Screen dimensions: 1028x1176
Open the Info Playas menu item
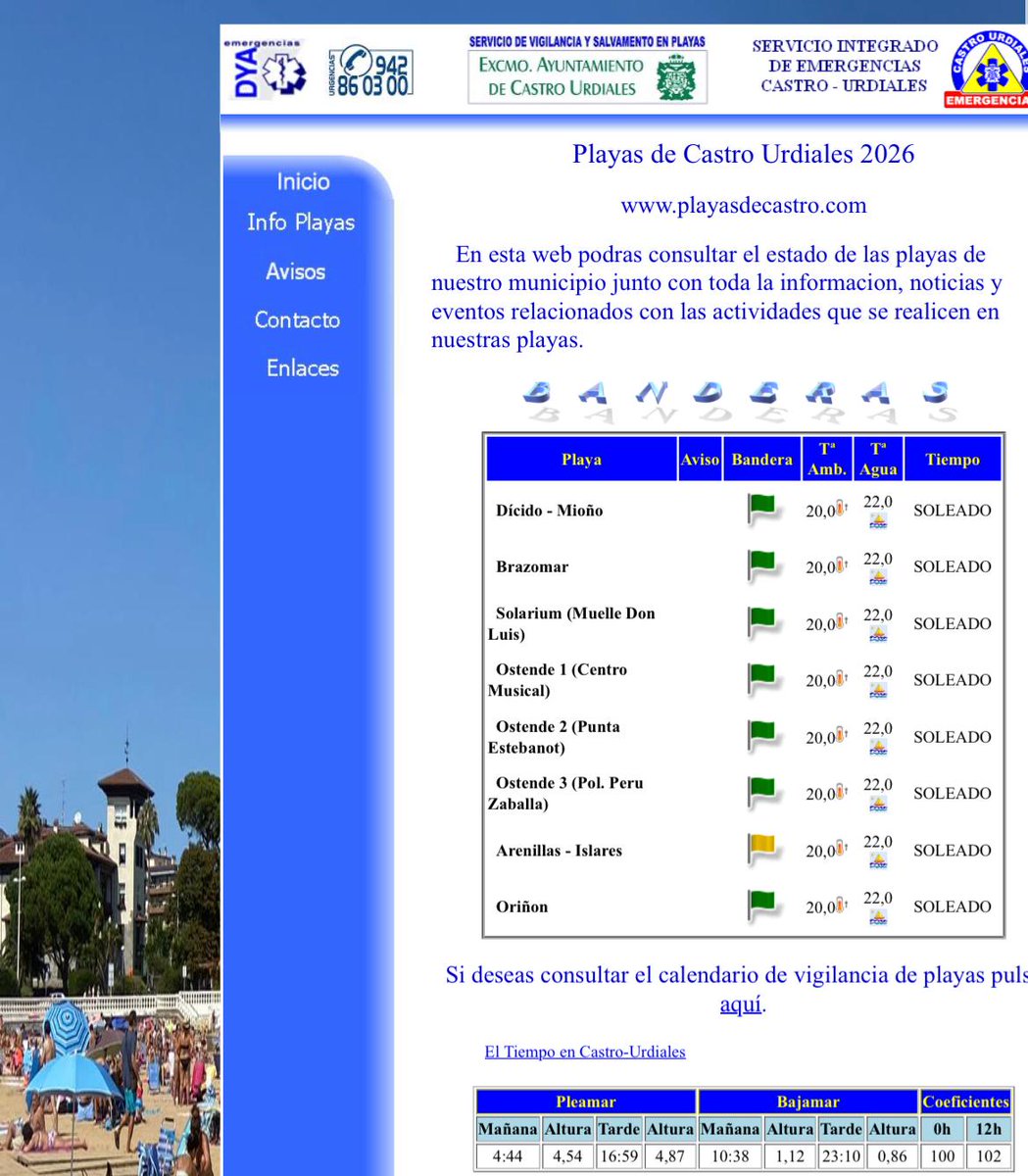[x=301, y=222]
